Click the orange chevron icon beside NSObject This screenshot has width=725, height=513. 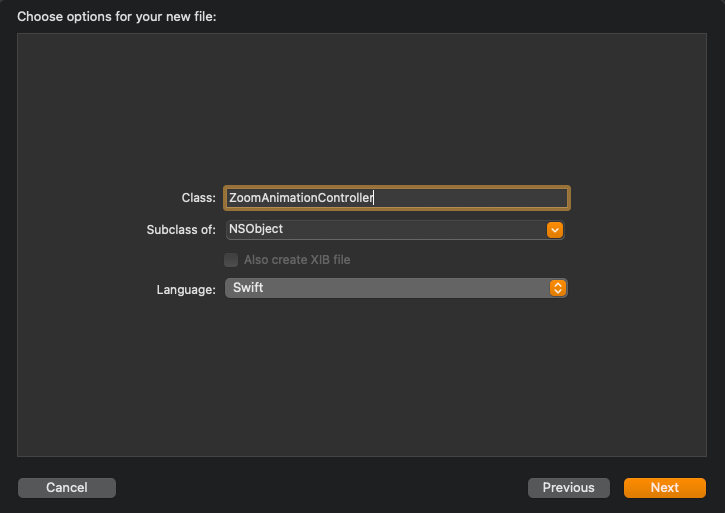tap(554, 230)
